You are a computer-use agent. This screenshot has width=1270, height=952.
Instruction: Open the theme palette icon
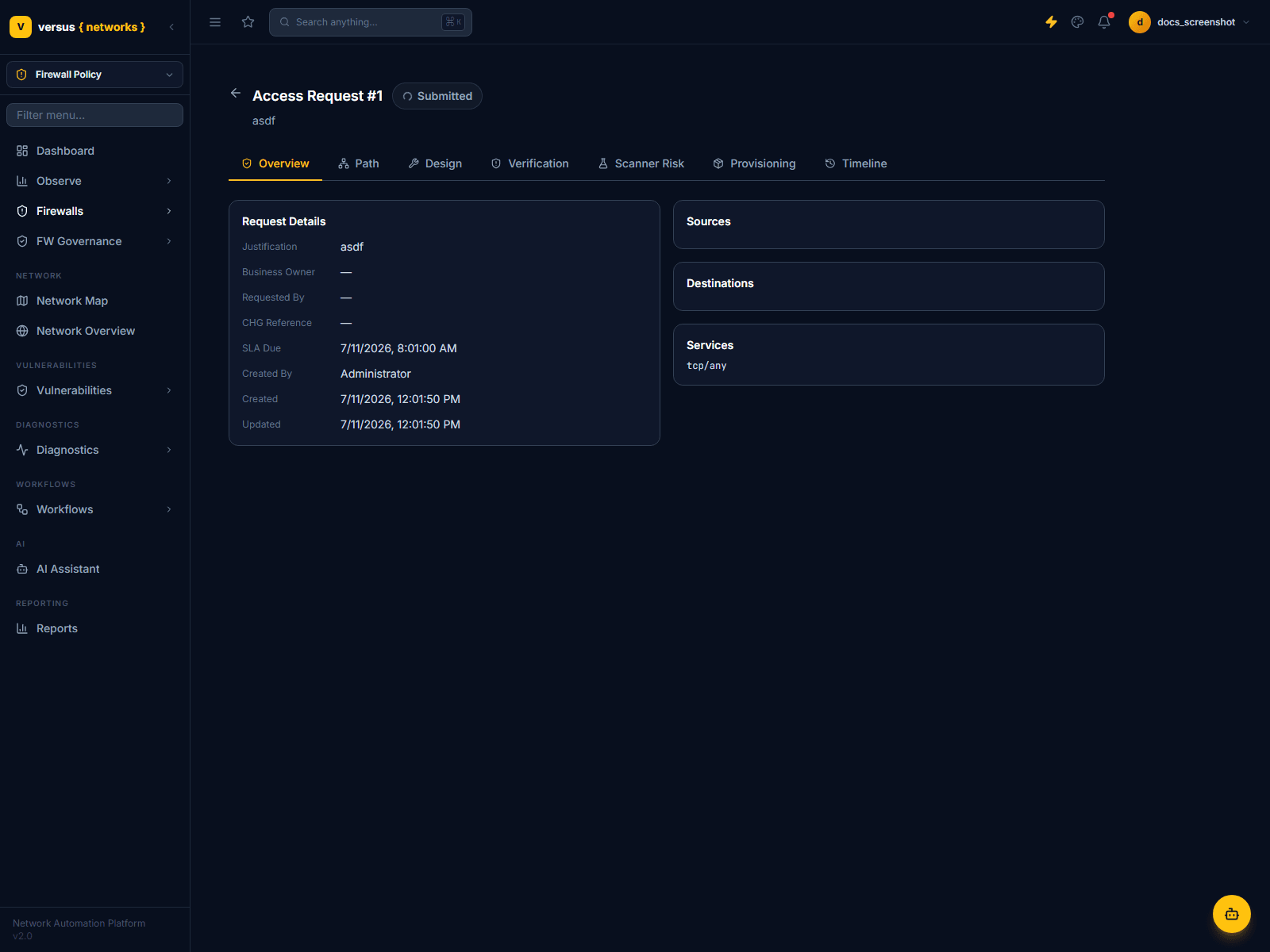coord(1077,22)
